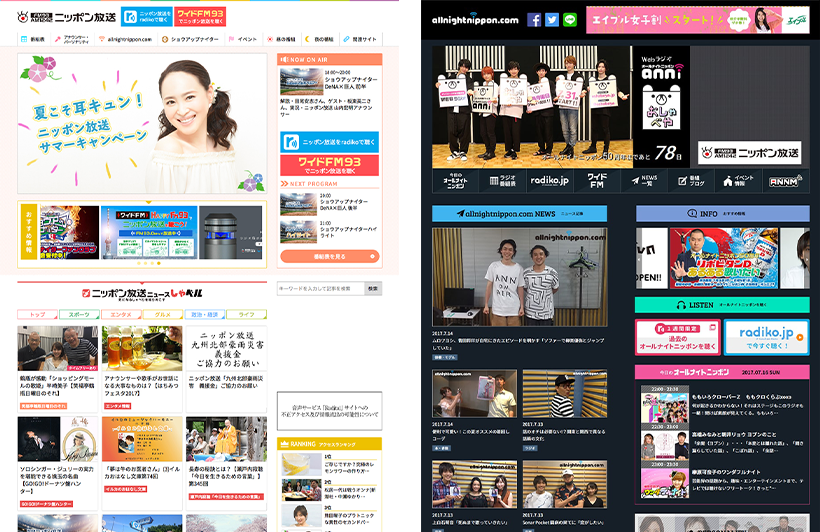Open the pink Eiful advertisement banner
This screenshot has height=532, width=820.
[698, 20]
